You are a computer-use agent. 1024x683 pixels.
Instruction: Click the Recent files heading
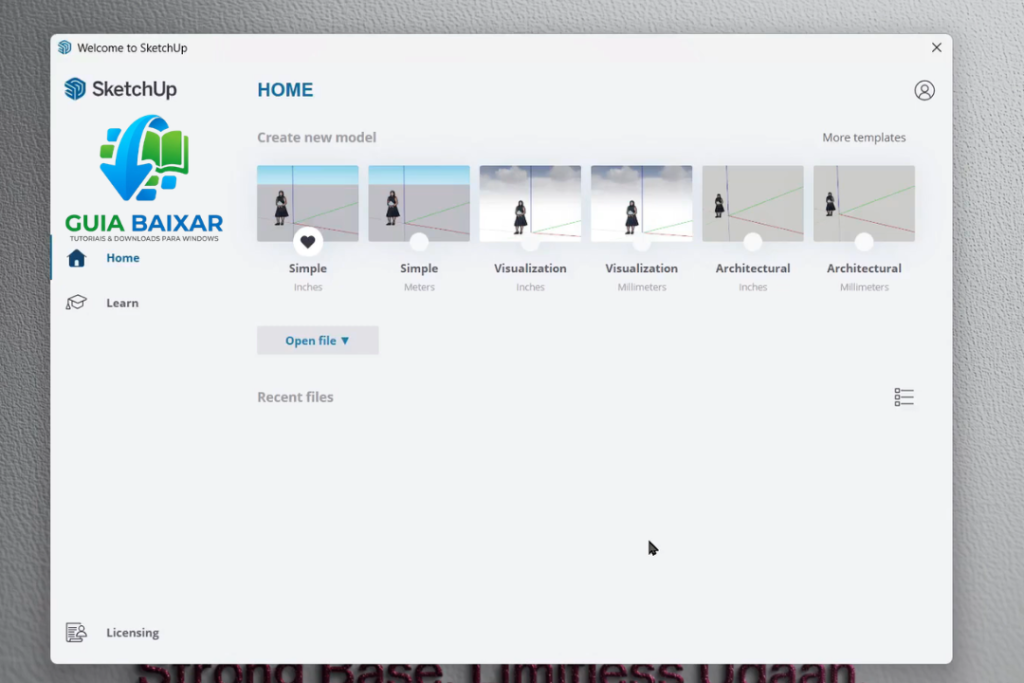tap(295, 397)
